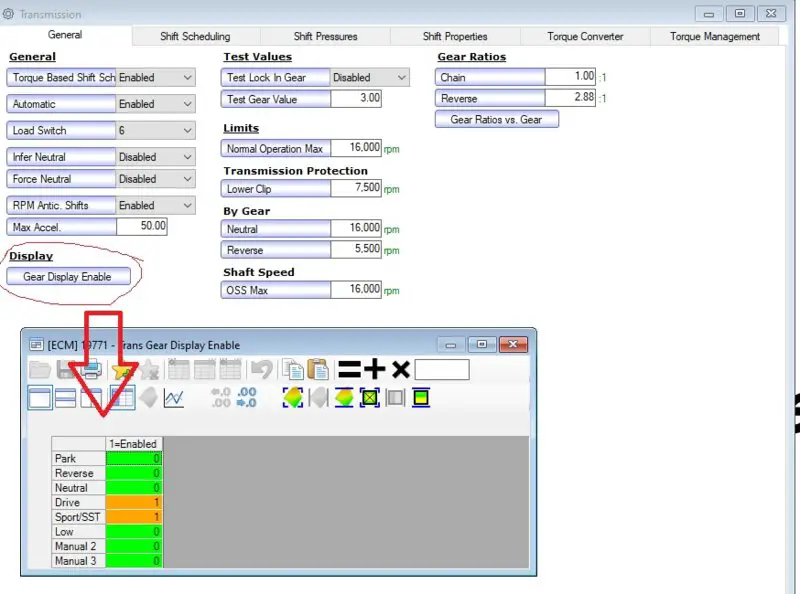Screen dimensions: 800x594
Task: Click the remove-favorite star icon with X
Action: click(x=150, y=369)
